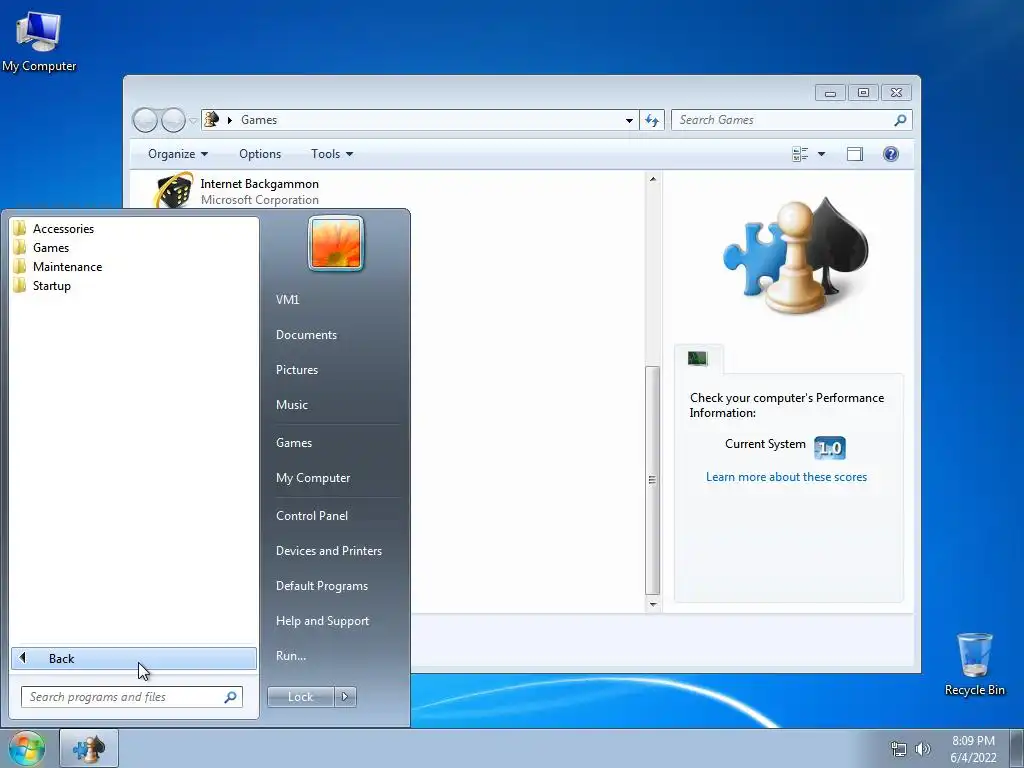Open My Computer from the Start menu
The height and width of the screenshot is (768, 1024).
click(313, 478)
